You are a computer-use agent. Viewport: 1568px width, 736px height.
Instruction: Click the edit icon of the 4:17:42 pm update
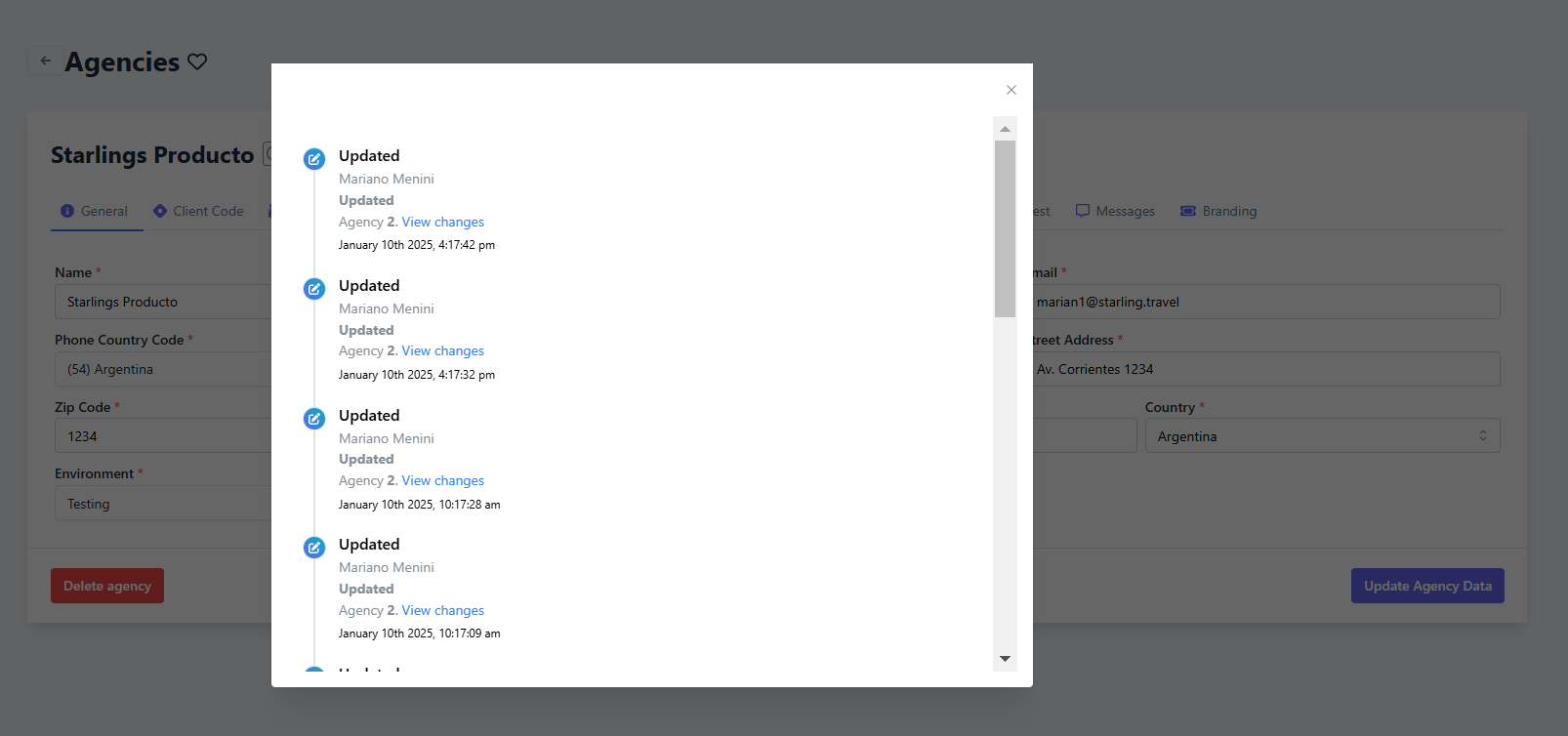click(x=314, y=159)
